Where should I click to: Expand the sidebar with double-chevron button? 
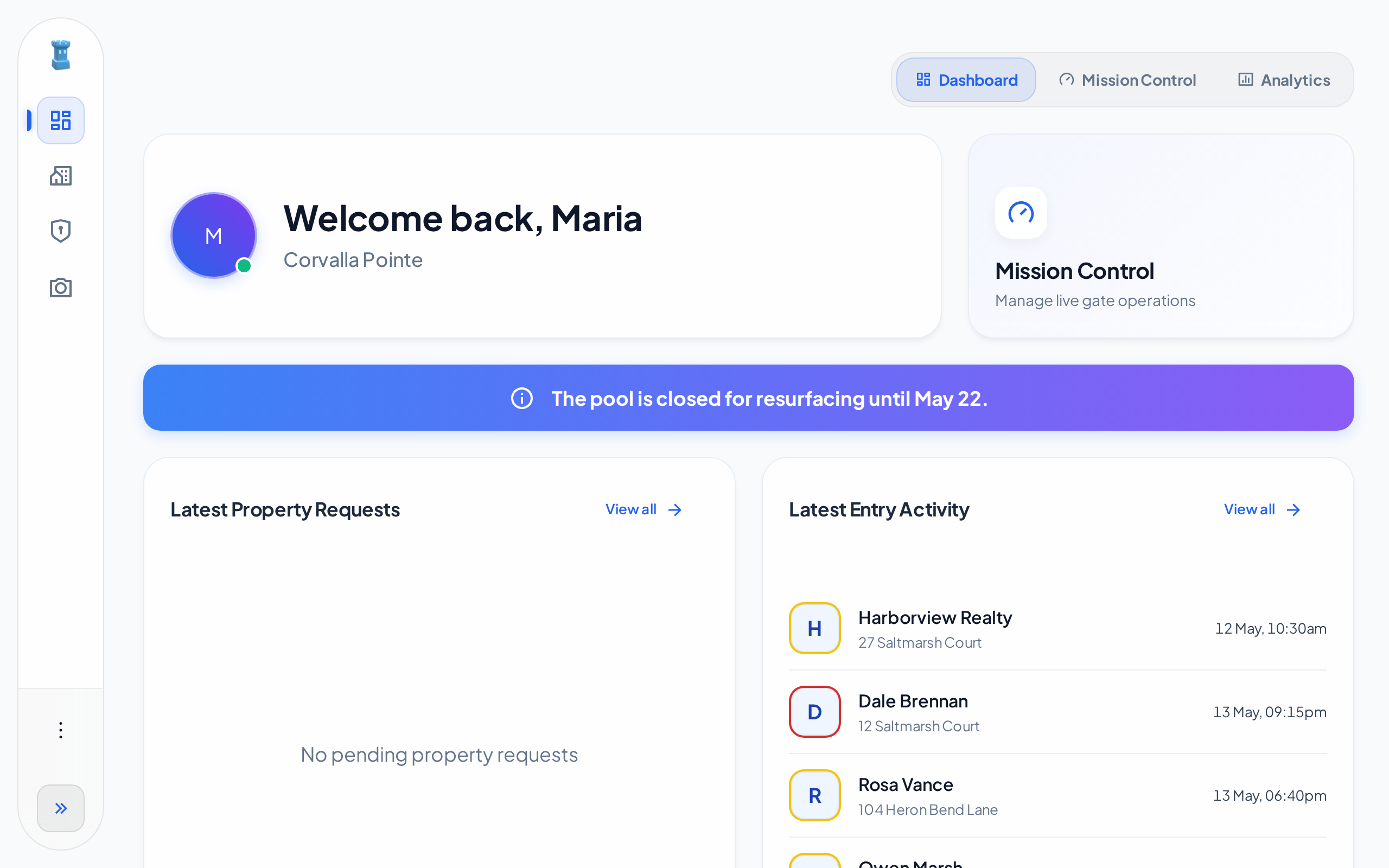[x=60, y=808]
